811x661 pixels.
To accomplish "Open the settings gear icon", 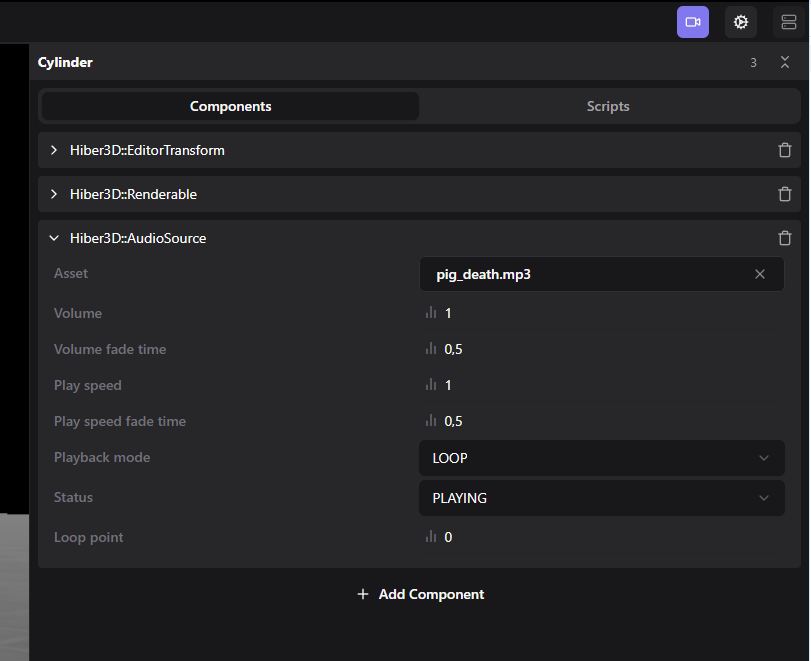I will [x=740, y=21].
